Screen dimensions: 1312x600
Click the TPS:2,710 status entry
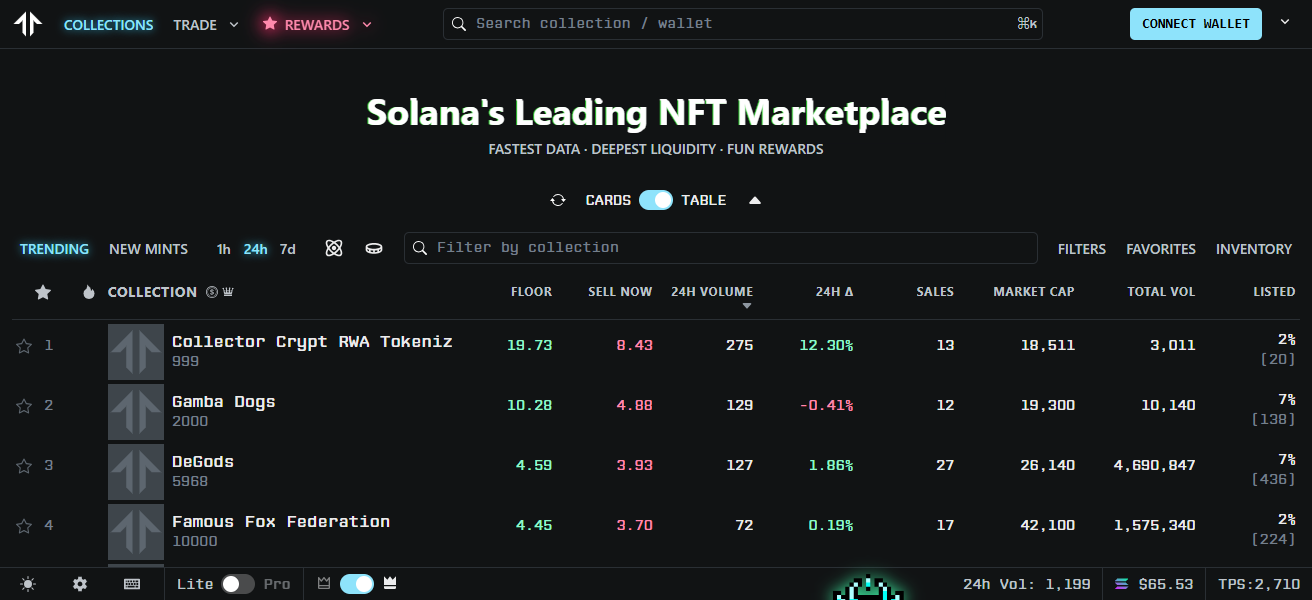(1258, 584)
